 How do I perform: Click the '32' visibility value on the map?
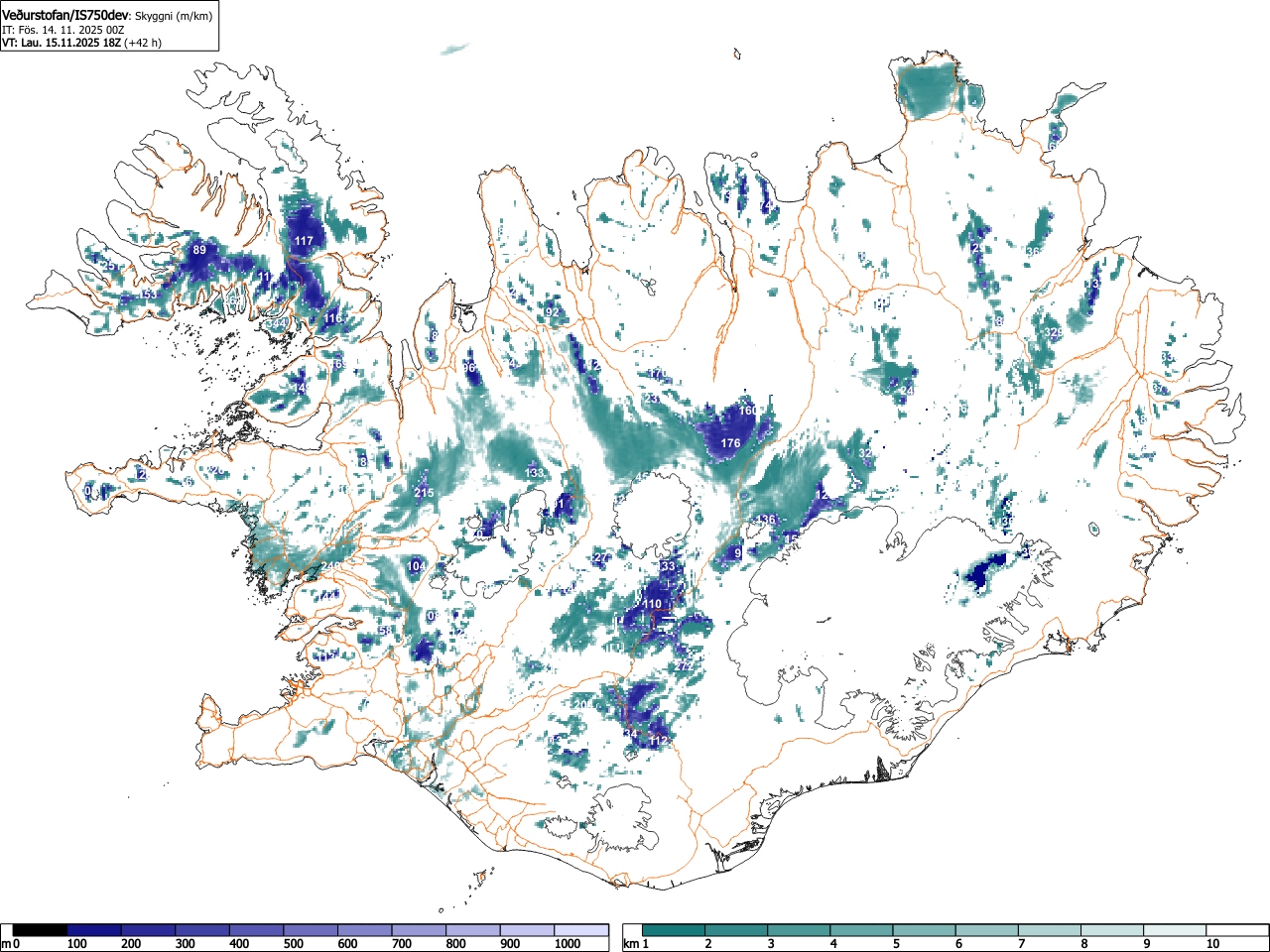click(865, 453)
